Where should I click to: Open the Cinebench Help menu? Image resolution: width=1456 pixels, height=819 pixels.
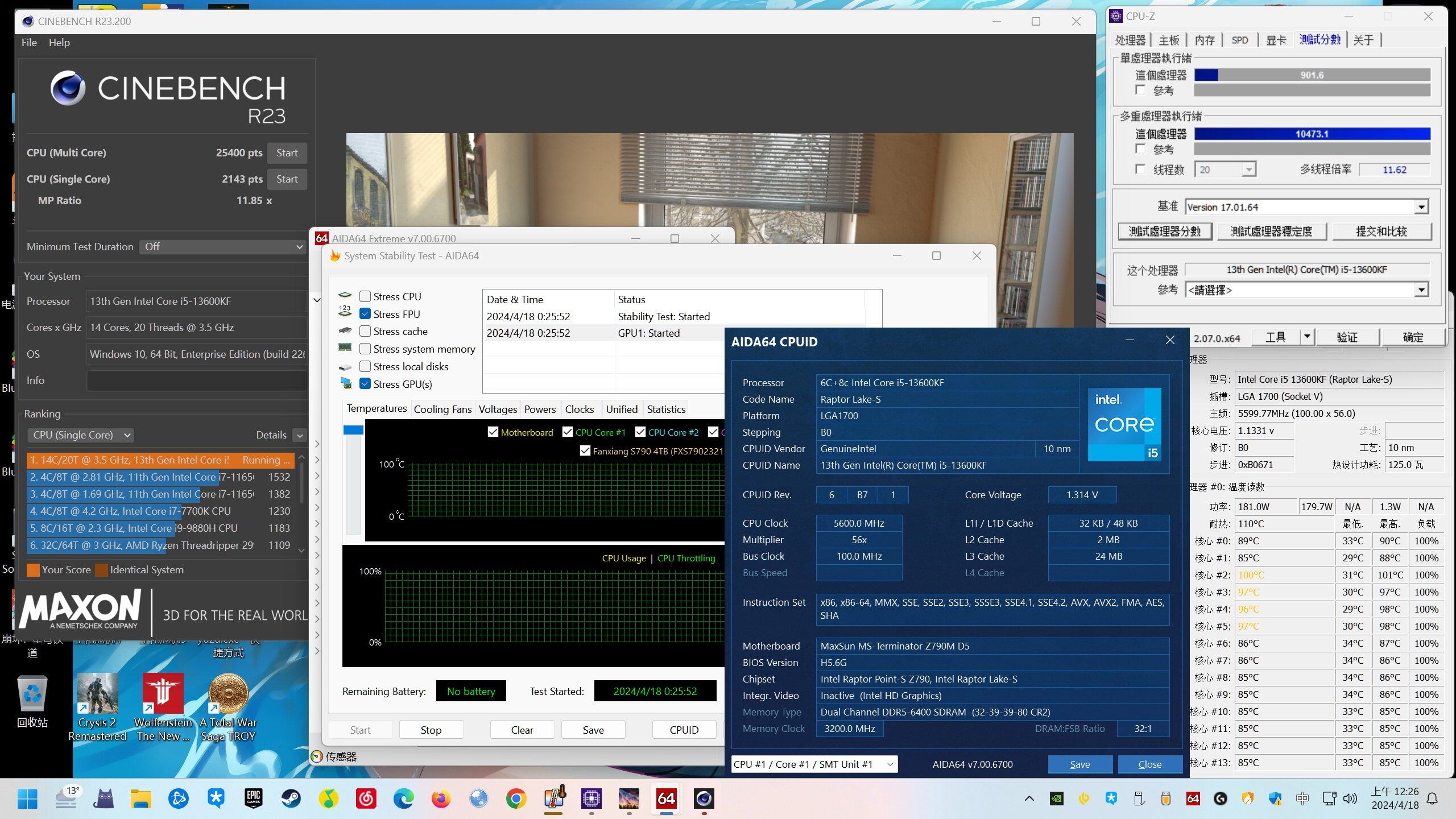(59, 43)
